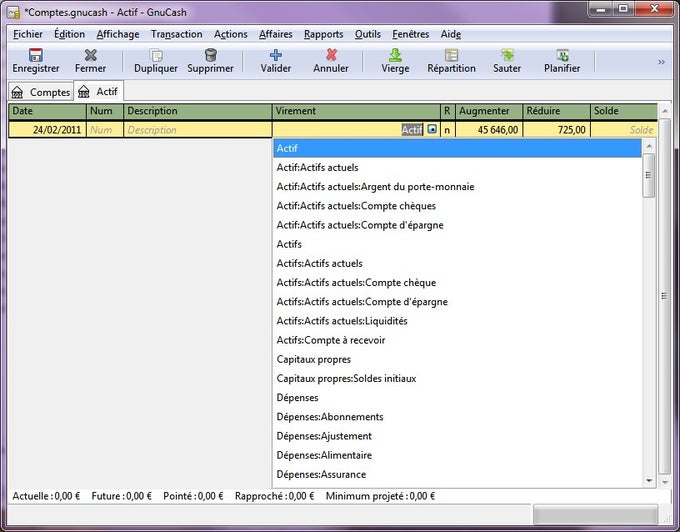Click the account list scrollbar thumb
Viewport: 680px width, 532px height.
click(x=649, y=175)
